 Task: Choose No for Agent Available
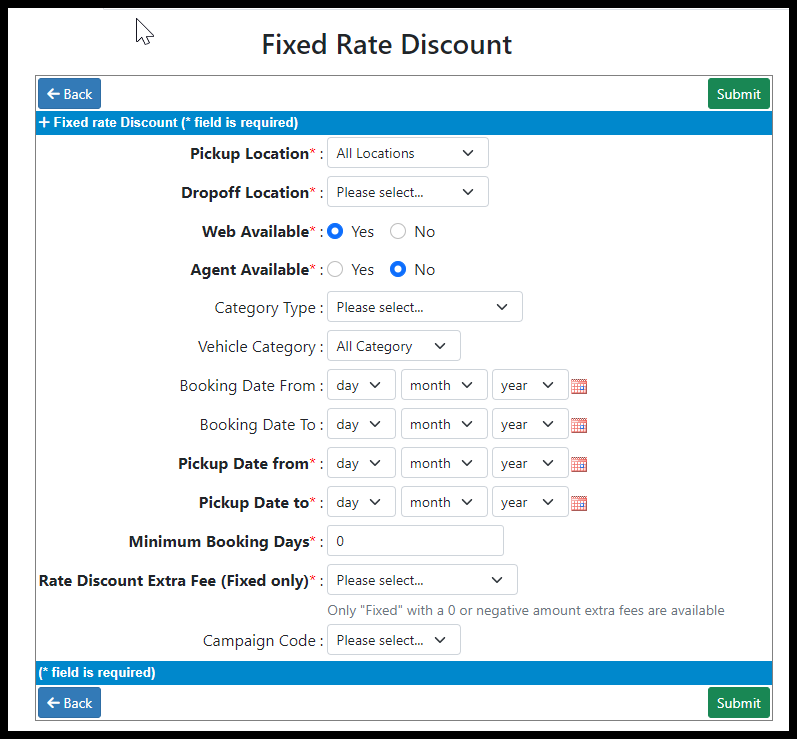point(398,269)
